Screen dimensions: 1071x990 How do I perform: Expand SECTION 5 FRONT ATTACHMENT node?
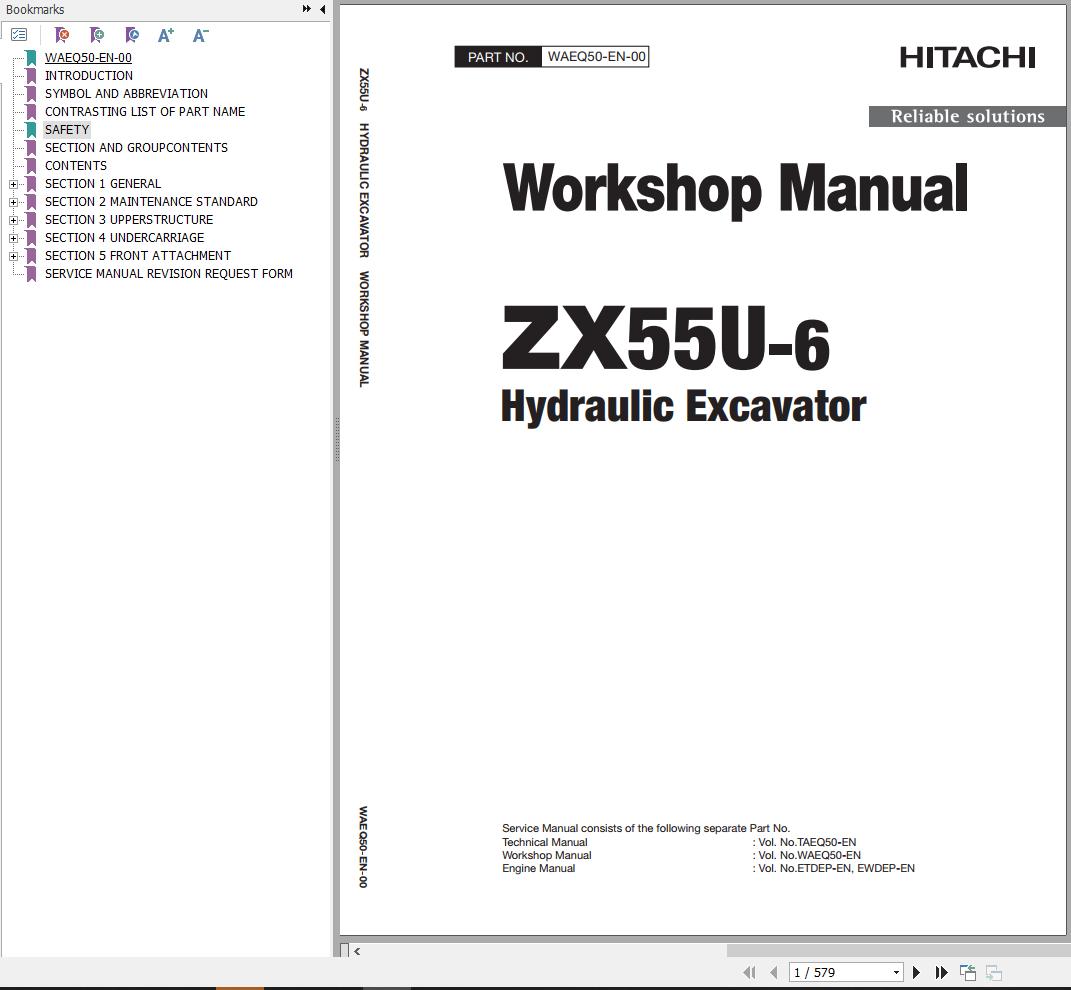(x=13, y=256)
